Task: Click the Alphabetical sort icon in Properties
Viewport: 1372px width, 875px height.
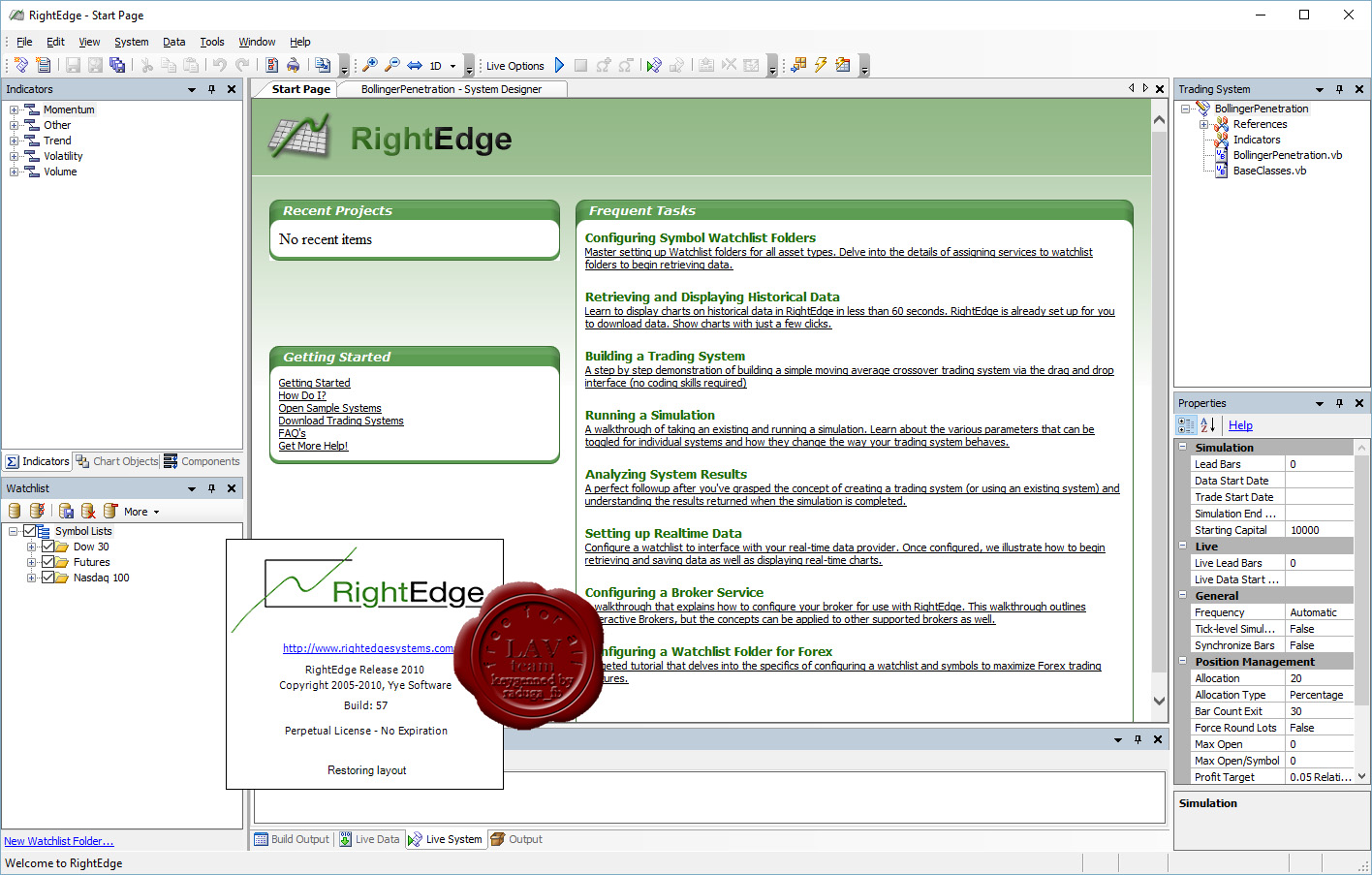Action: point(1207,424)
